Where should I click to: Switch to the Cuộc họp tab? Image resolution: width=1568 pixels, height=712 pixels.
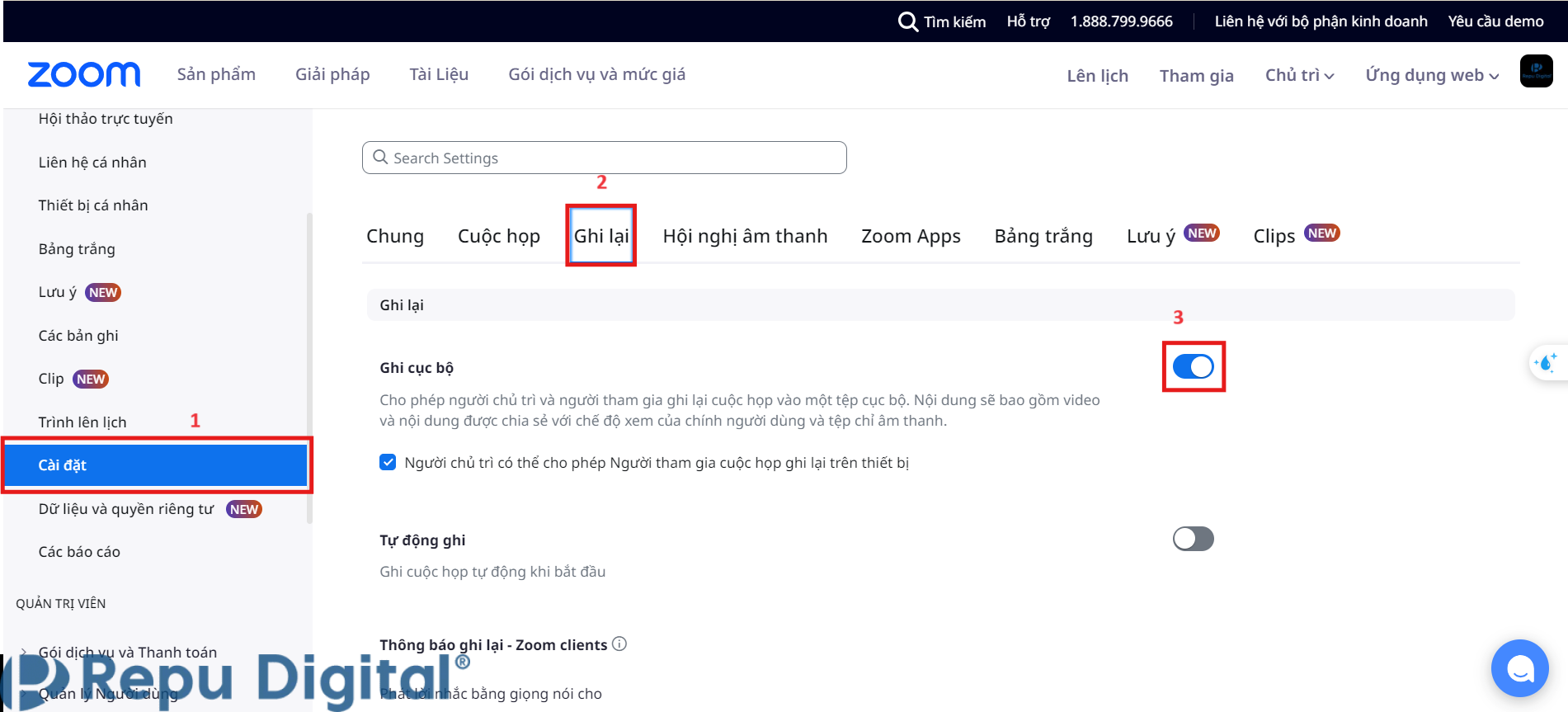pos(499,236)
